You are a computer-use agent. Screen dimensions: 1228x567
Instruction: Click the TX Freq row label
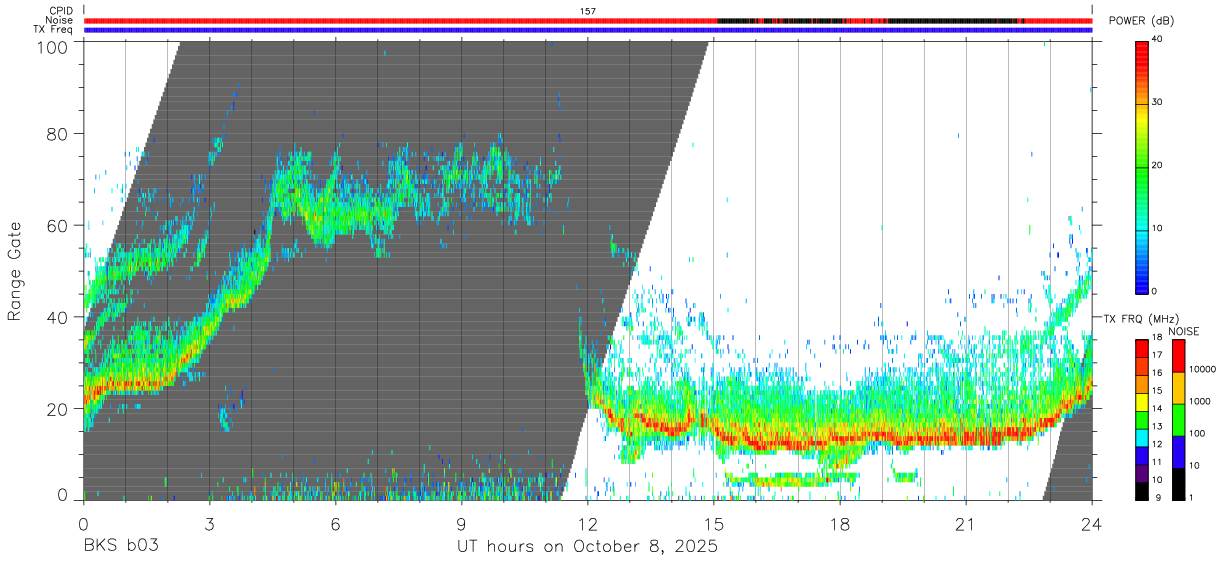pos(54,29)
